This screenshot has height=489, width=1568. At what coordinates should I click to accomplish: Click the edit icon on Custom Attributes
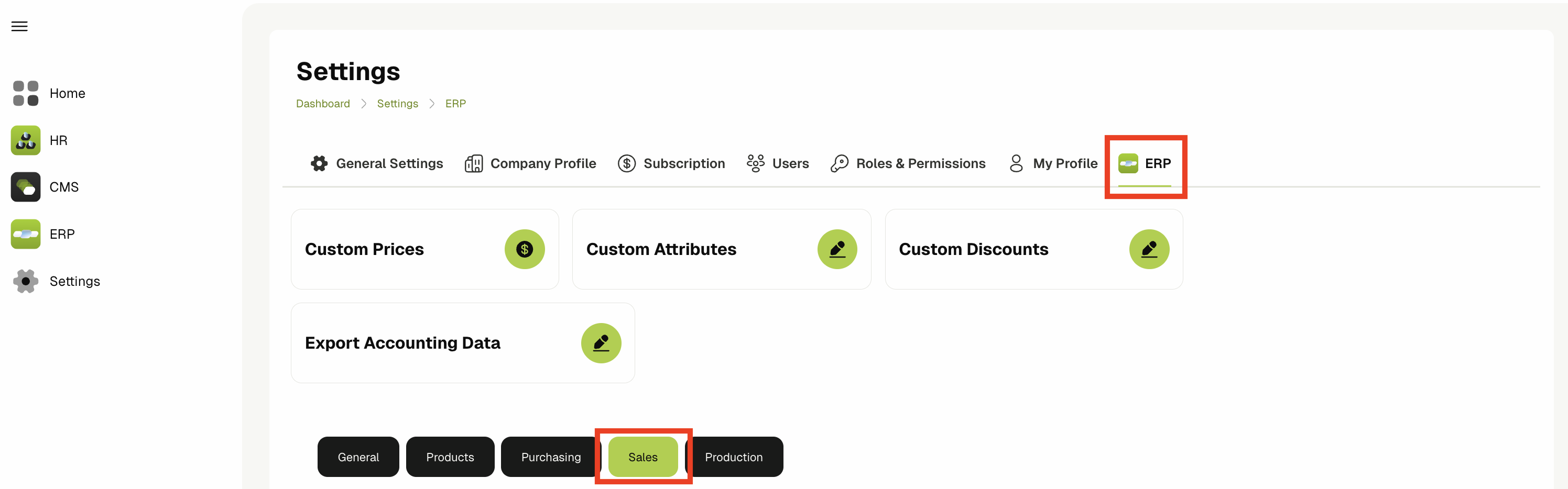(837, 249)
